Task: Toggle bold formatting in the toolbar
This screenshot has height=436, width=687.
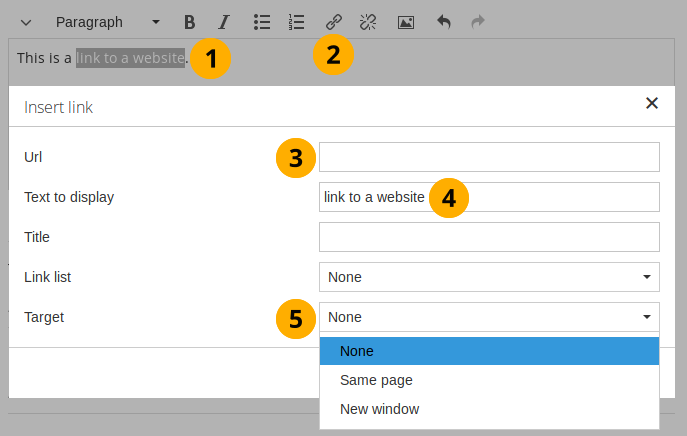Action: point(190,22)
